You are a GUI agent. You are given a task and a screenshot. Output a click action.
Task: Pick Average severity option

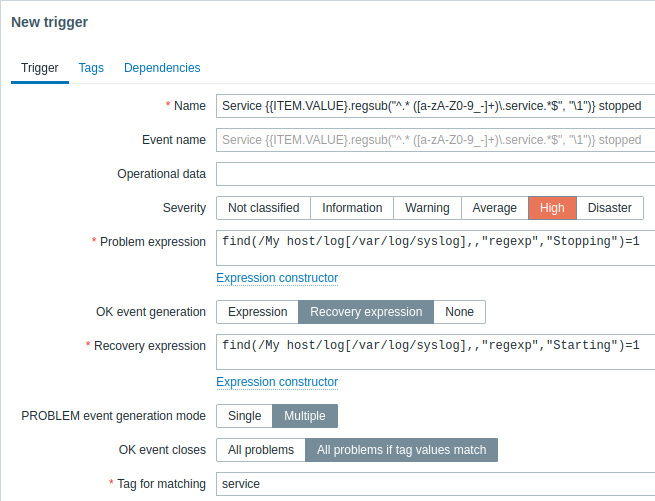(x=495, y=208)
